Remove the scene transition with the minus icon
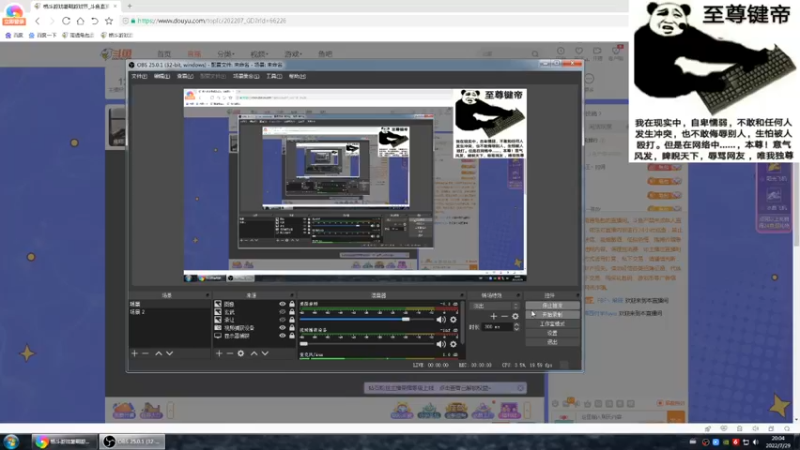This screenshot has height=450, width=800. click(504, 316)
